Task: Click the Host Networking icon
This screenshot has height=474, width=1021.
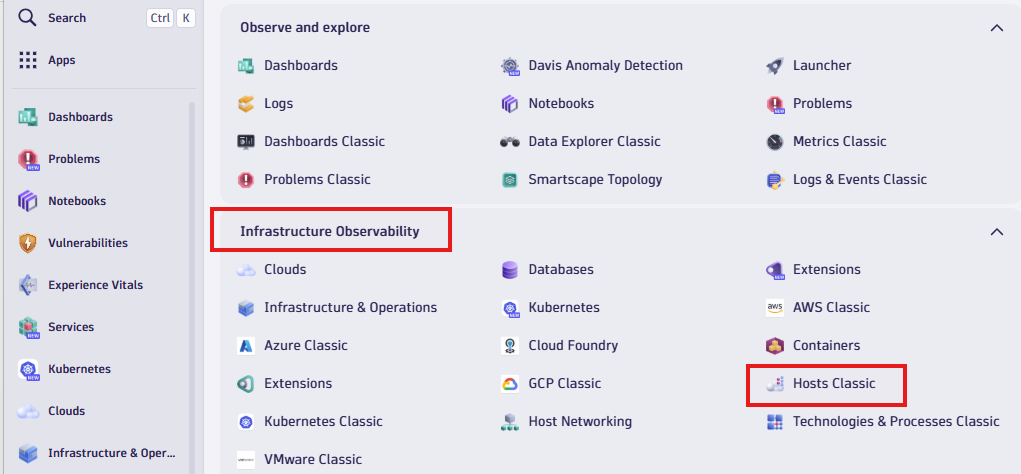Action: (510, 422)
